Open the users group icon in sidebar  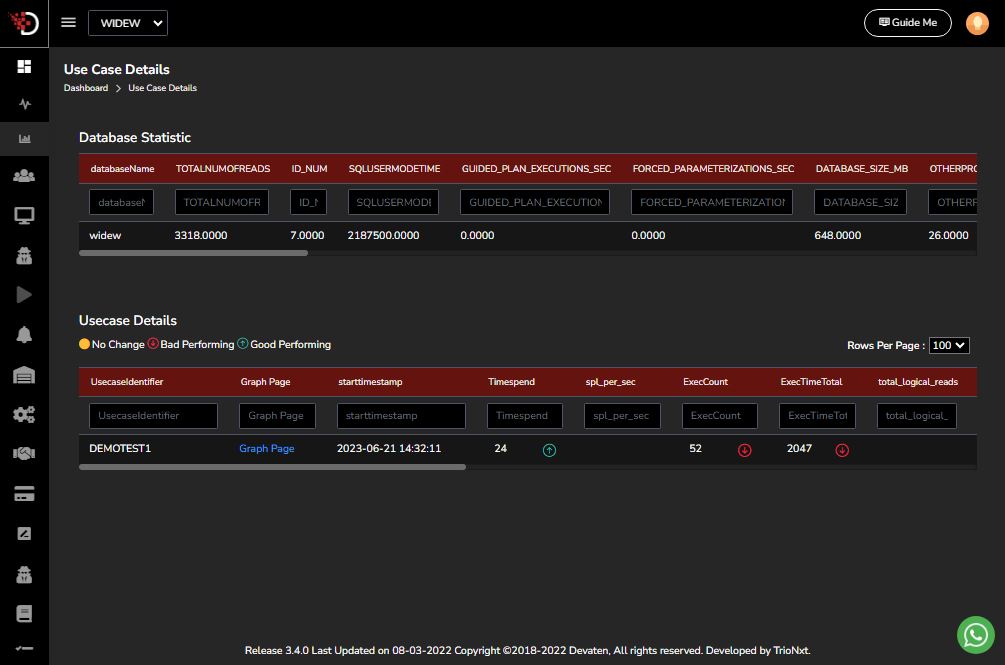pyautogui.click(x=24, y=176)
